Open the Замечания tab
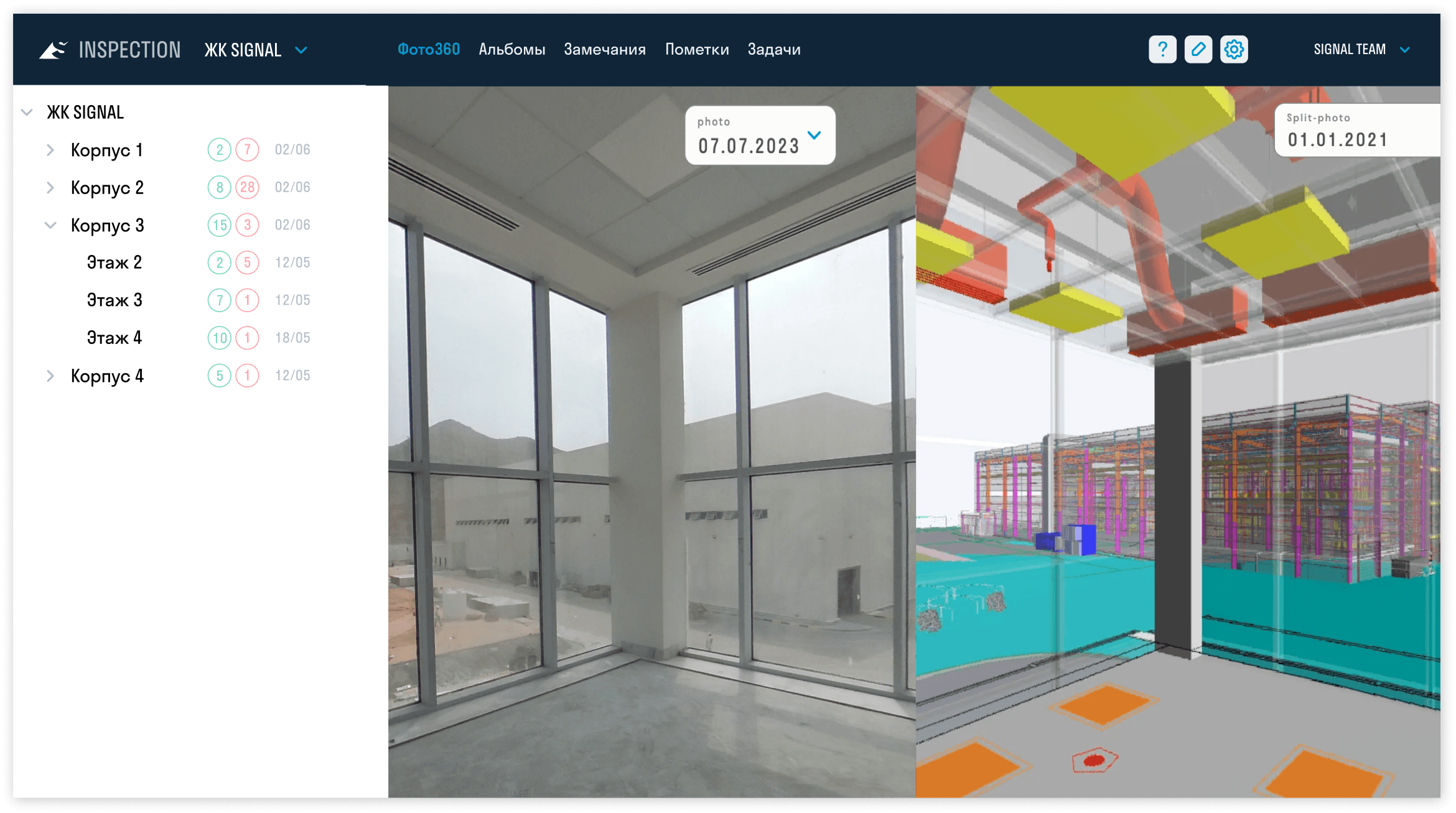1456x813 pixels. point(604,50)
